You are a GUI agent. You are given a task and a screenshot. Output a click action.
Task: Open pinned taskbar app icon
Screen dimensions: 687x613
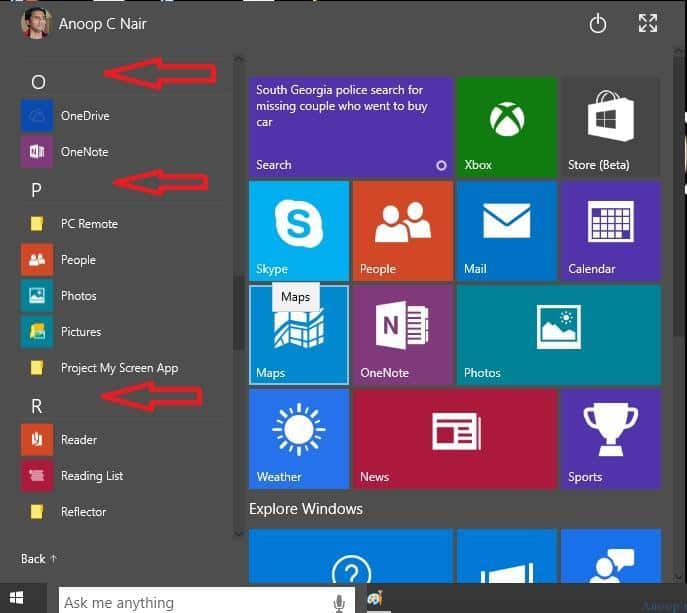coord(375,598)
